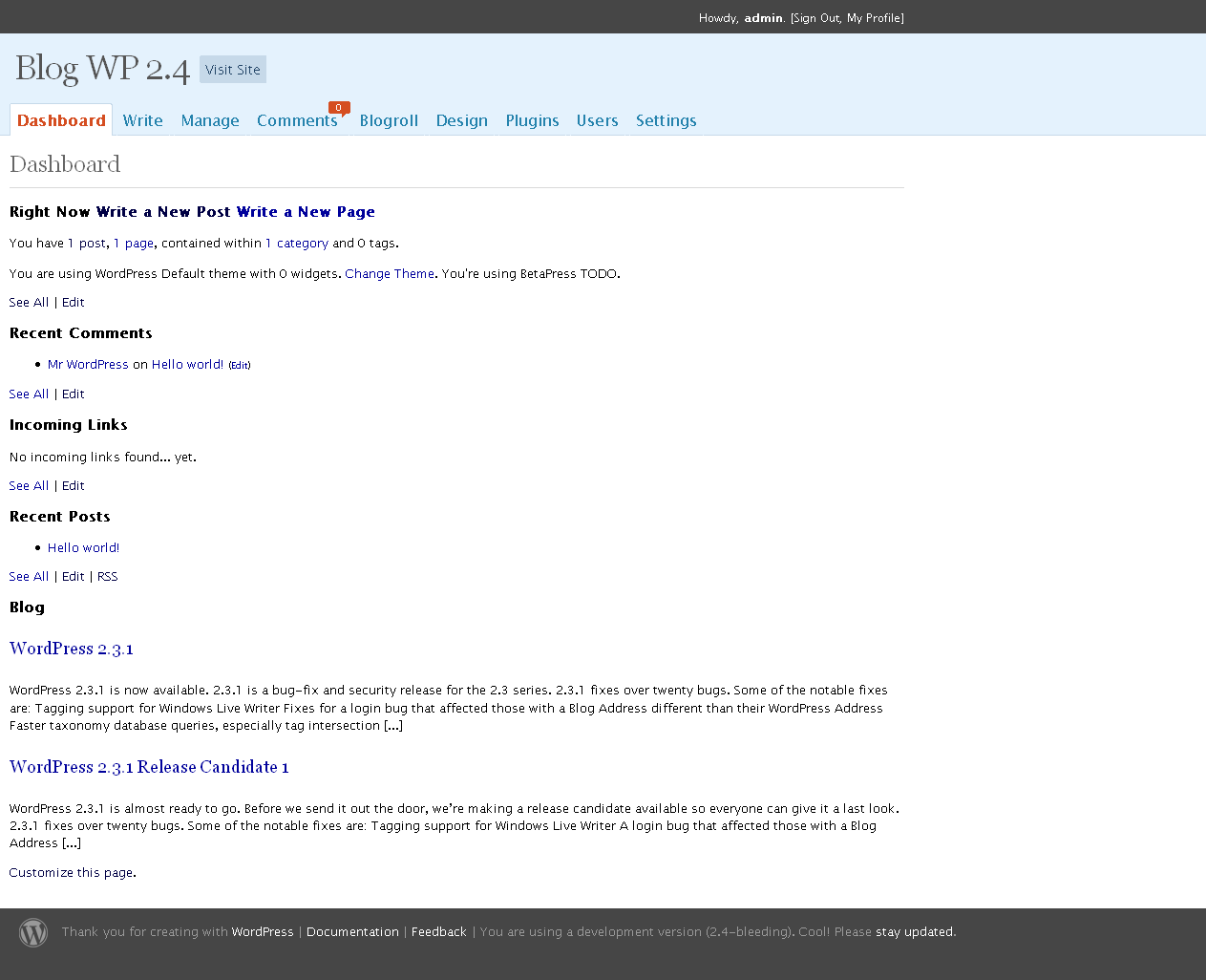Click Write a New Page
Image resolution: width=1206 pixels, height=980 pixels.
pos(306,212)
